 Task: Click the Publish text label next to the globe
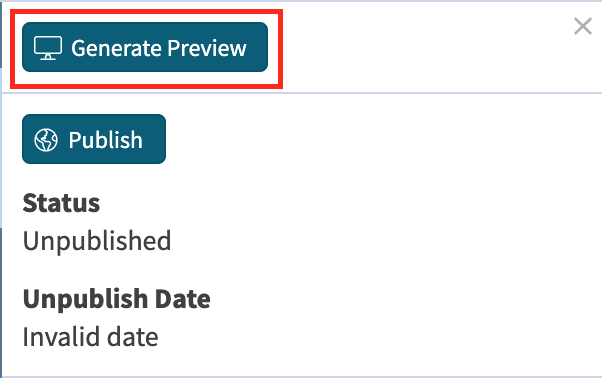[106, 140]
